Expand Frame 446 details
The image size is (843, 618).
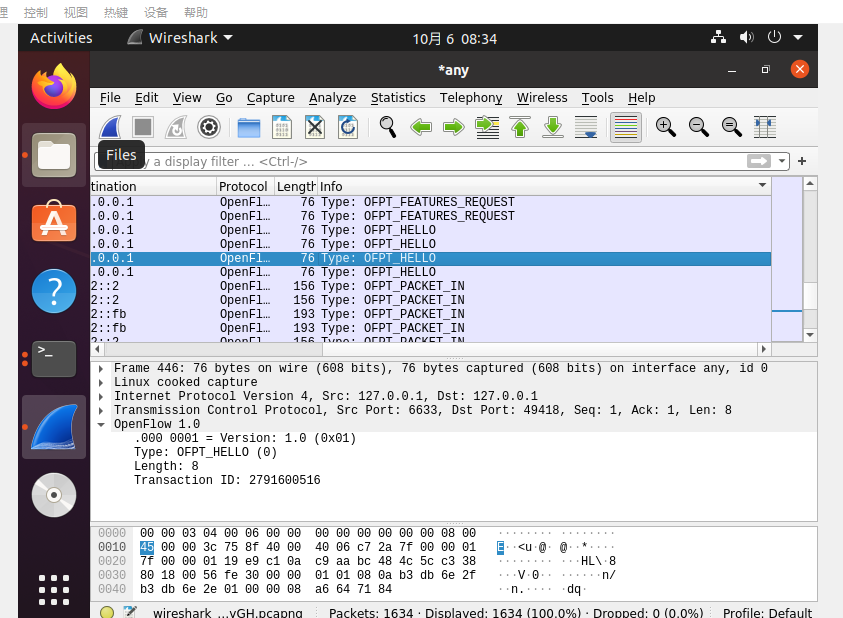point(101,368)
